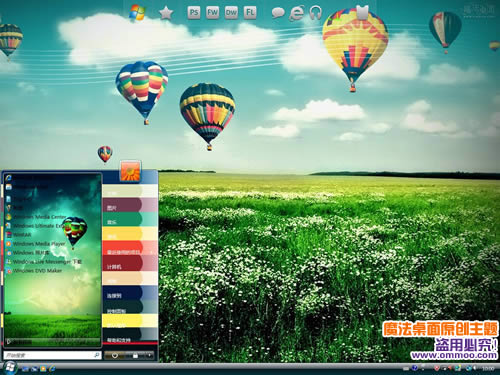Click the second quick launch icon on the taskbar
This screenshot has height=375, width=500.
34,369
